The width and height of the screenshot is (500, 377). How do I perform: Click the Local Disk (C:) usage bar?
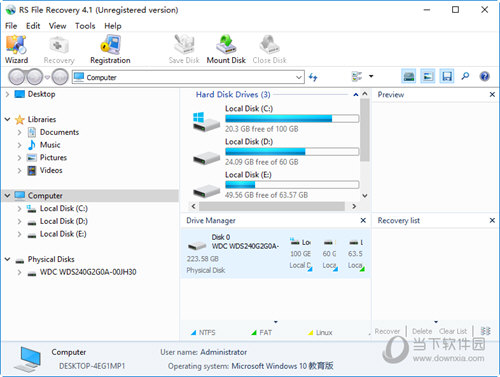(x=292, y=119)
